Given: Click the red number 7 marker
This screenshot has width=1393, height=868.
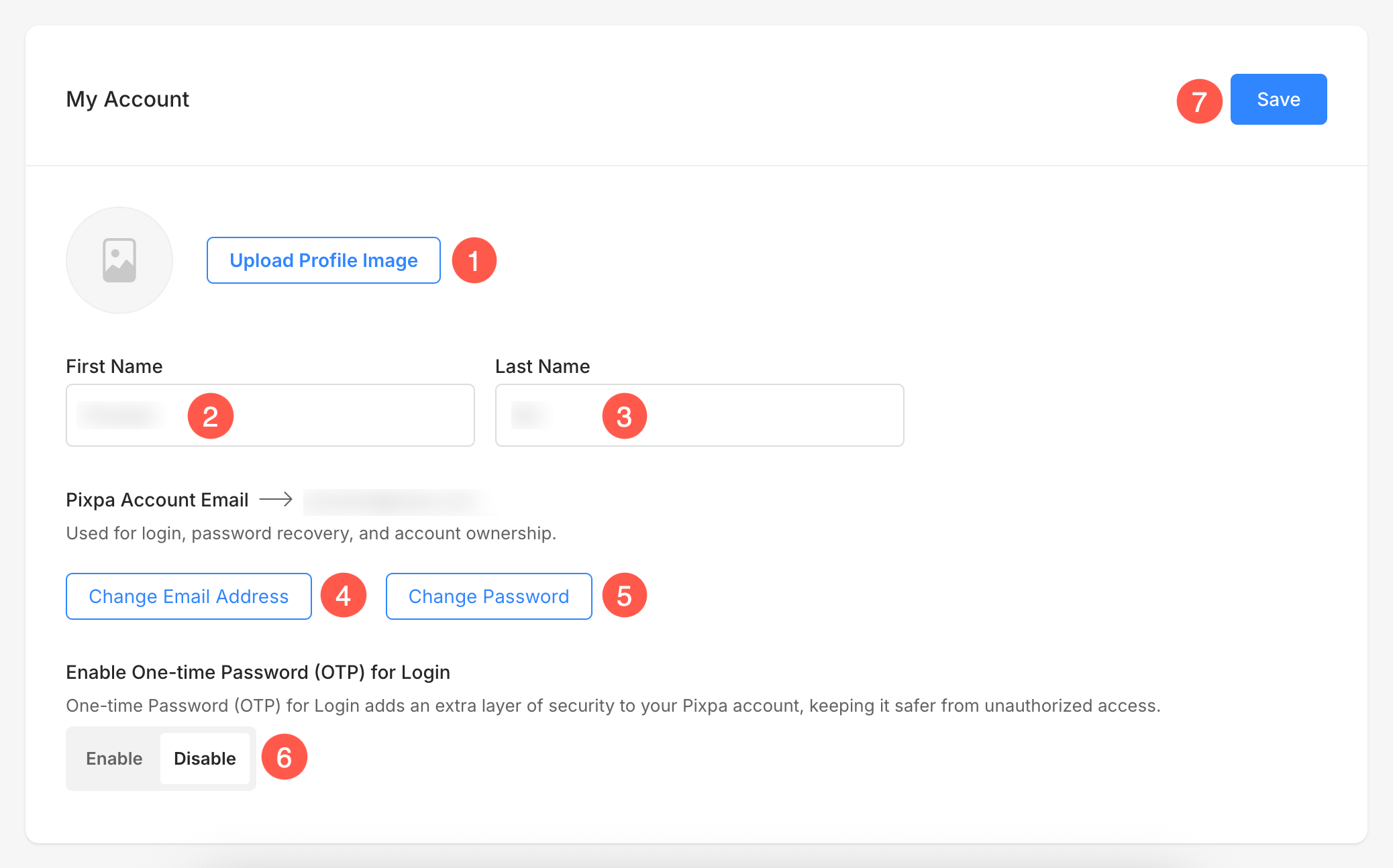Looking at the screenshot, I should (1199, 101).
